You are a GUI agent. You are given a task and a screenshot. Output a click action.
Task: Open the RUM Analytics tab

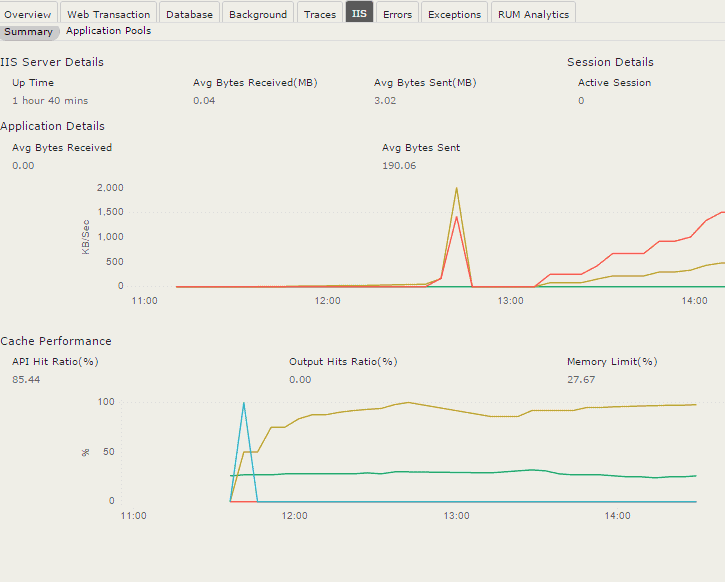tap(534, 14)
